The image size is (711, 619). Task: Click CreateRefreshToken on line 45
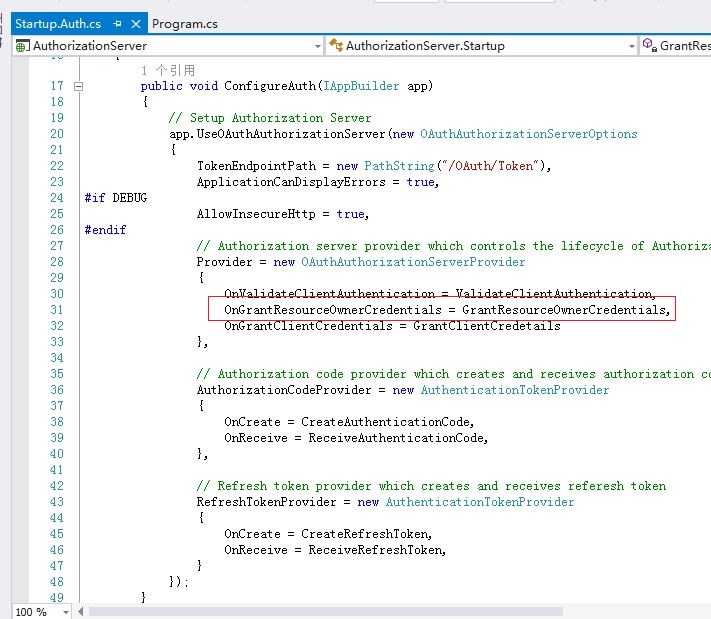364,534
